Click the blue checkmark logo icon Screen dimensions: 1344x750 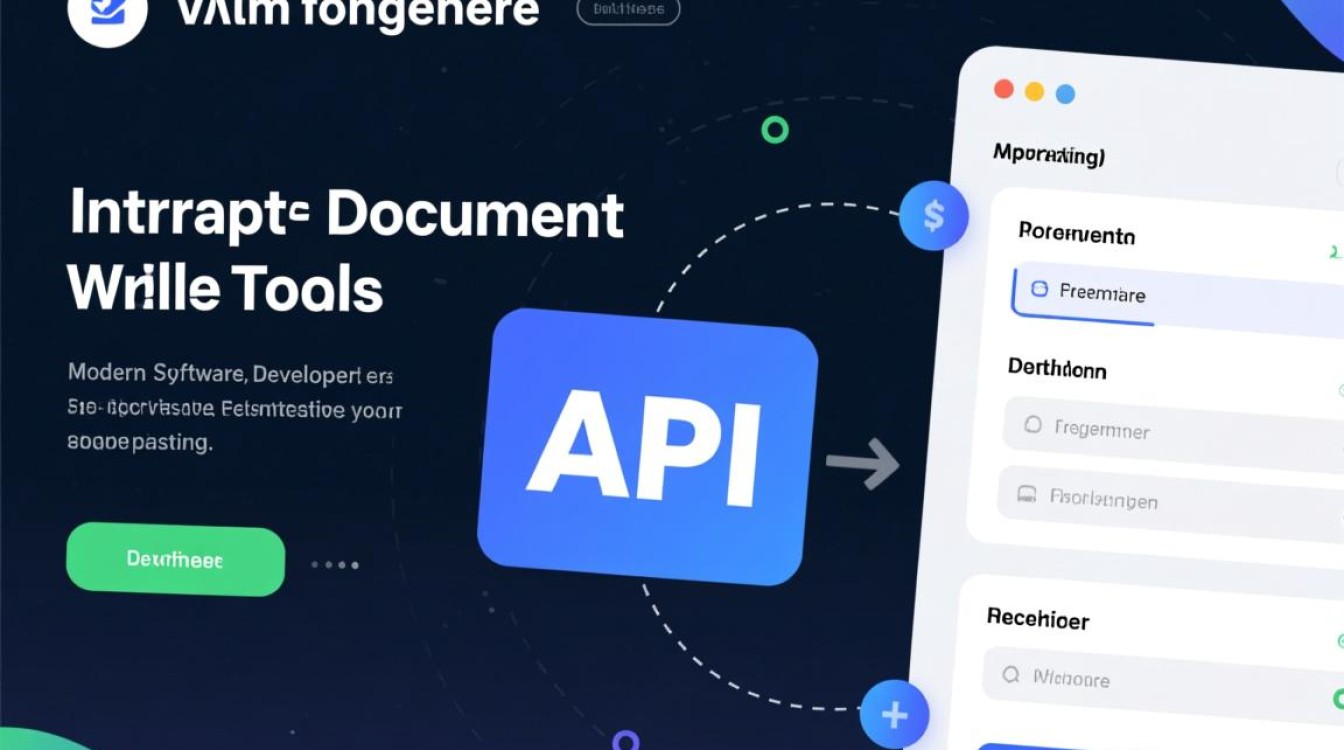point(107,12)
